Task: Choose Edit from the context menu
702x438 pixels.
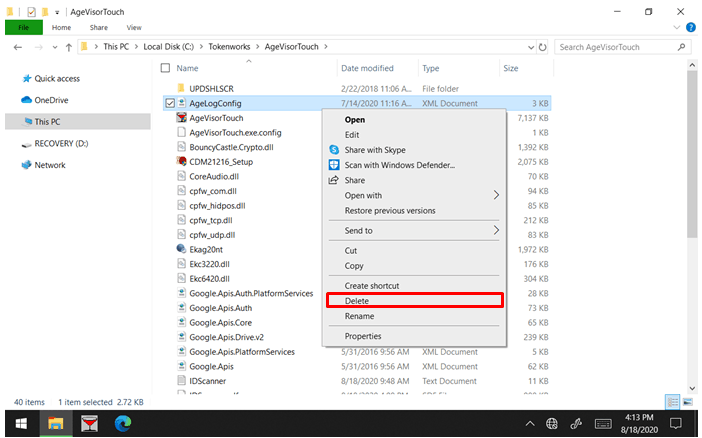Action: (x=414, y=135)
